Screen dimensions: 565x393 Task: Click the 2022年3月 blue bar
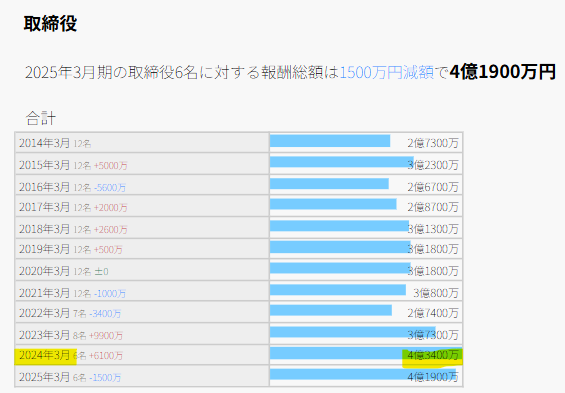(x=331, y=310)
